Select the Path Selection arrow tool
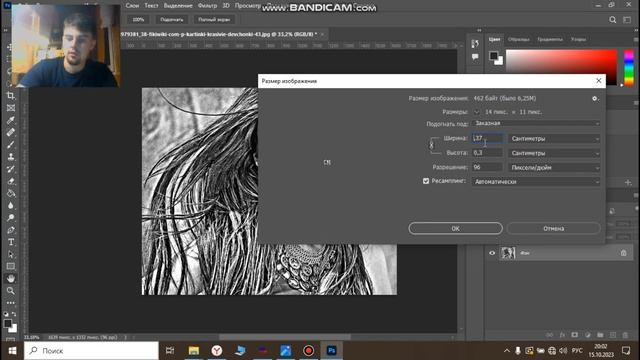This screenshot has width=640, height=360. pyautogui.click(x=11, y=254)
